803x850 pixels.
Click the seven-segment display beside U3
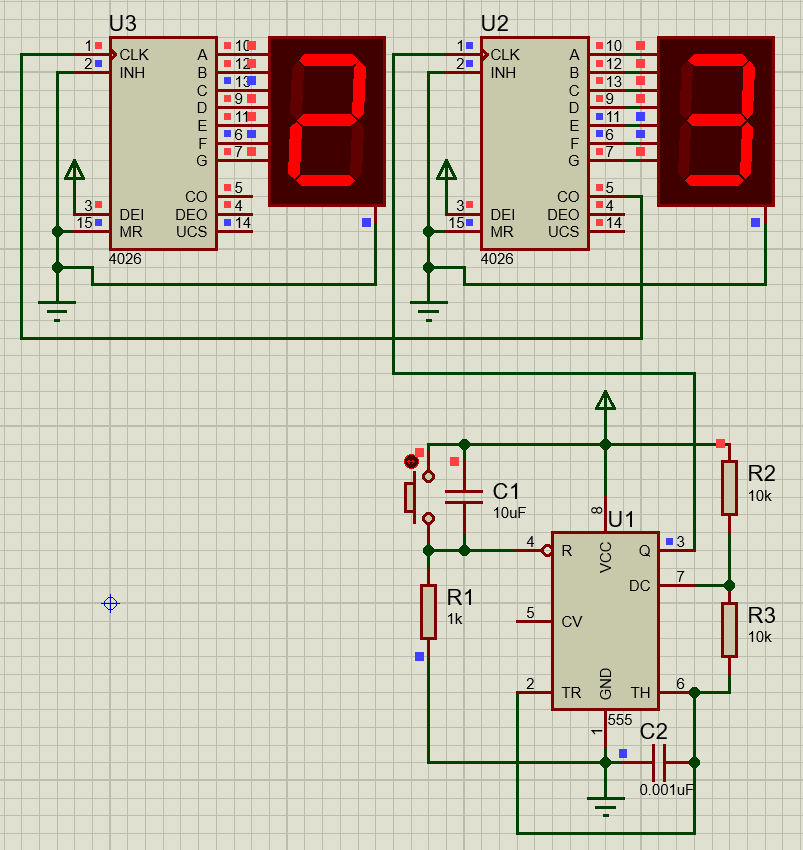click(x=327, y=122)
